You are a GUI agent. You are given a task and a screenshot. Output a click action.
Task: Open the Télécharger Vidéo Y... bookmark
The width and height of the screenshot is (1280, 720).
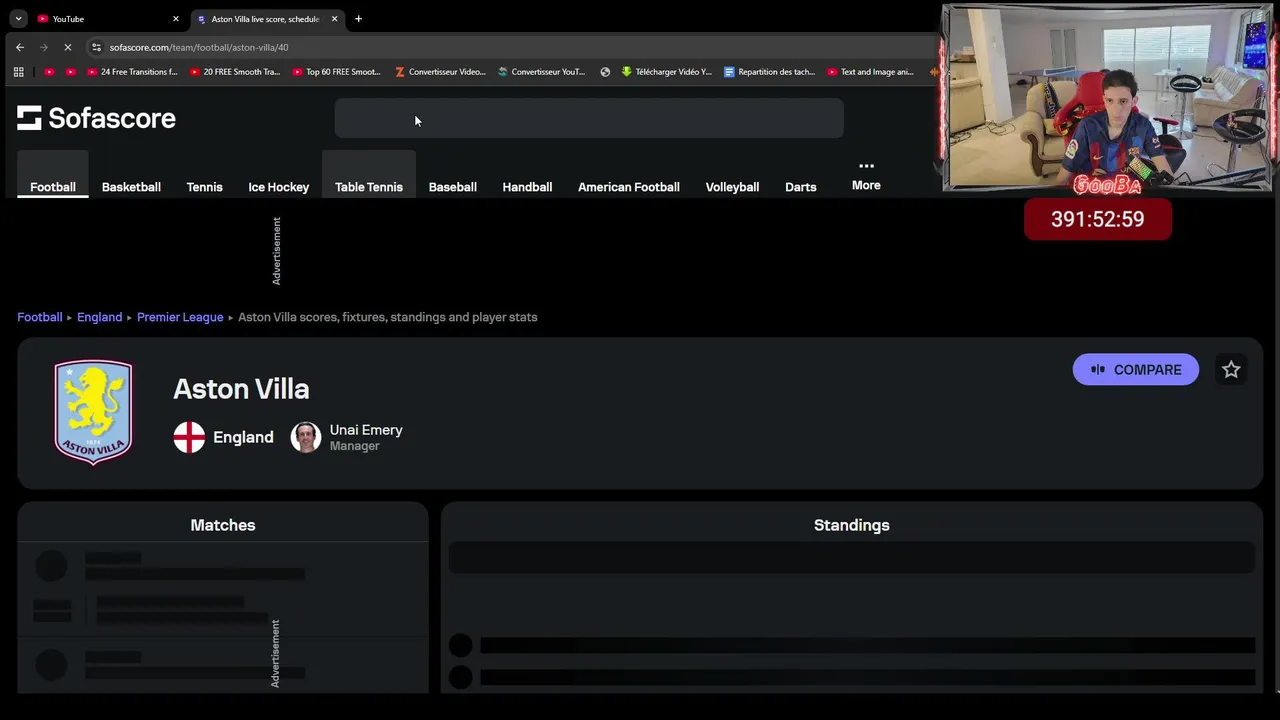(667, 72)
